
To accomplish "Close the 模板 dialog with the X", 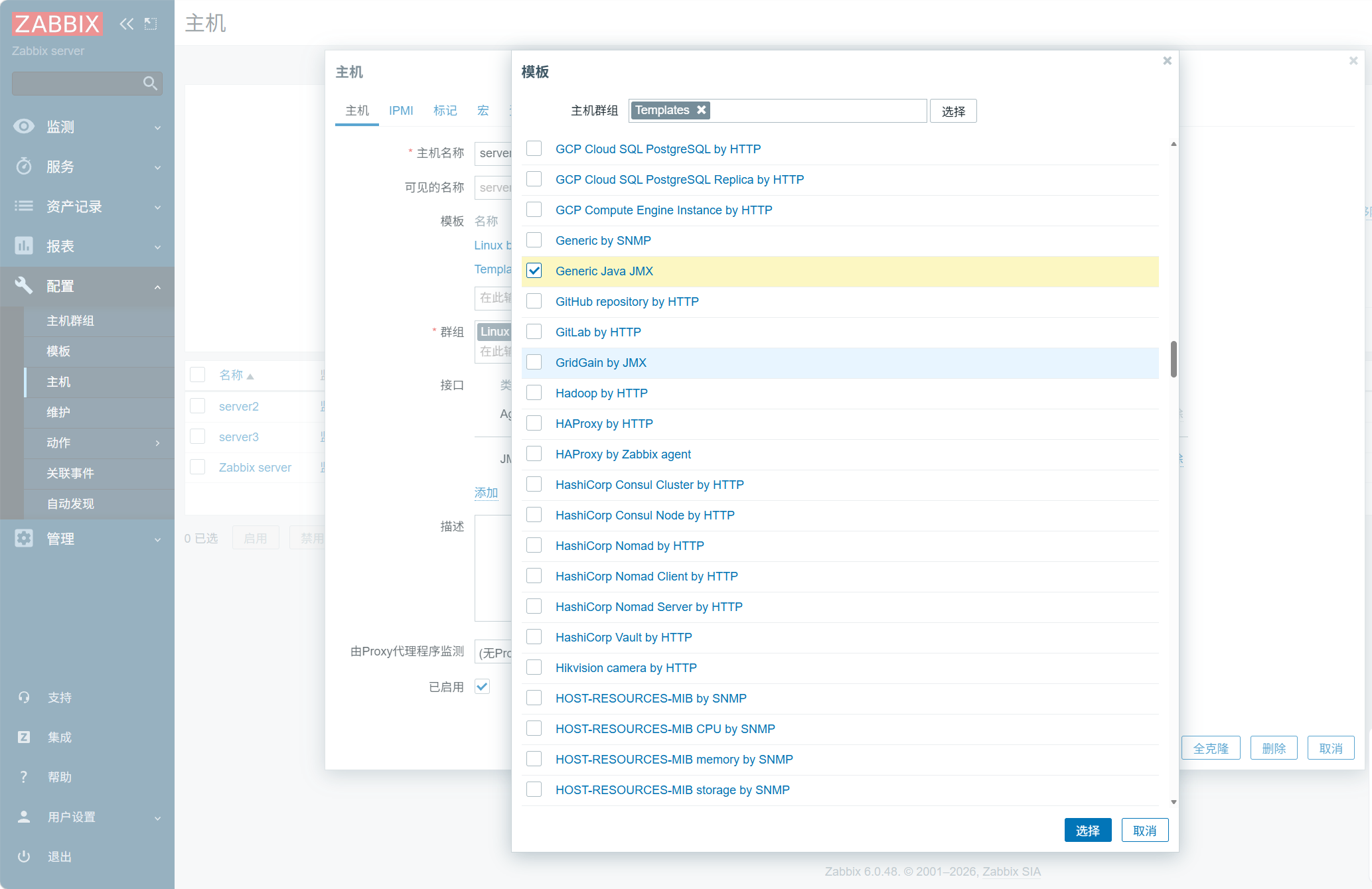I will click(1167, 61).
